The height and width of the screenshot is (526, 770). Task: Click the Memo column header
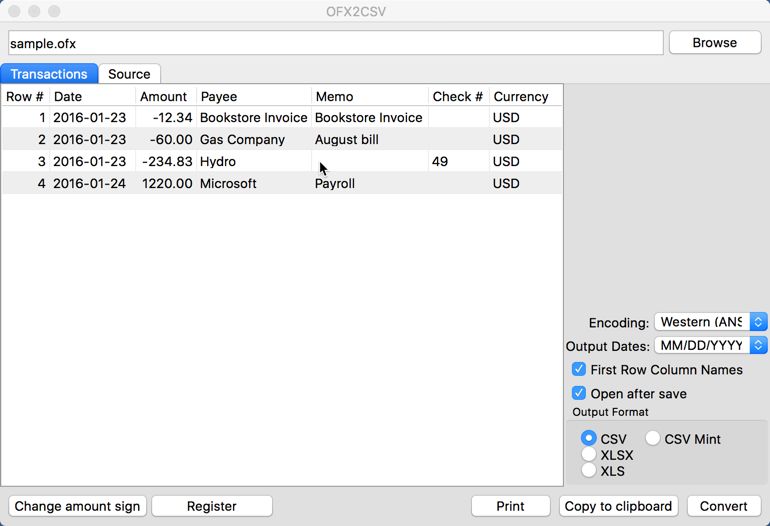pyautogui.click(x=370, y=96)
